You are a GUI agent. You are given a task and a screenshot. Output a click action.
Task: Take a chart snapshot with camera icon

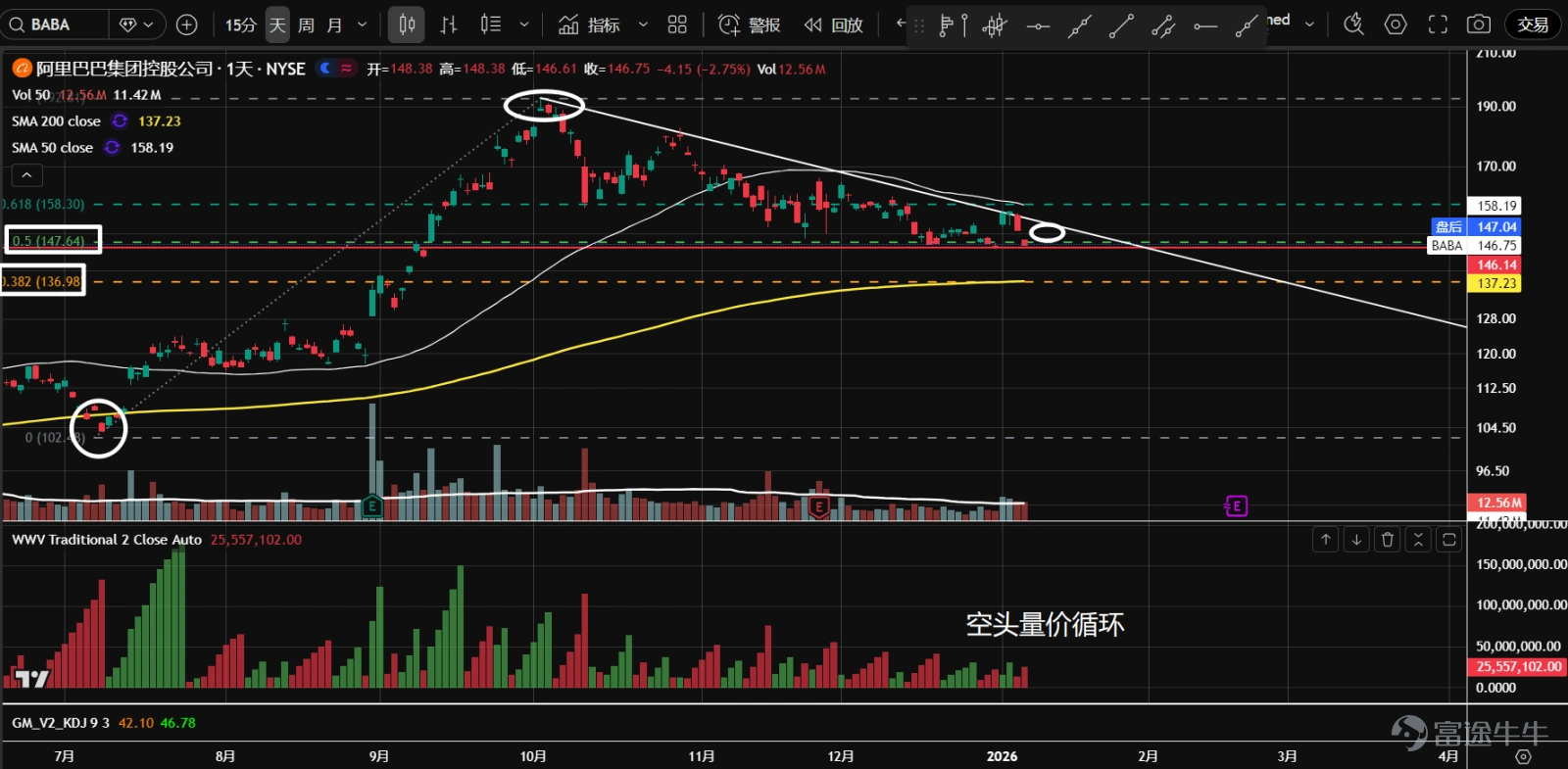(x=1479, y=24)
